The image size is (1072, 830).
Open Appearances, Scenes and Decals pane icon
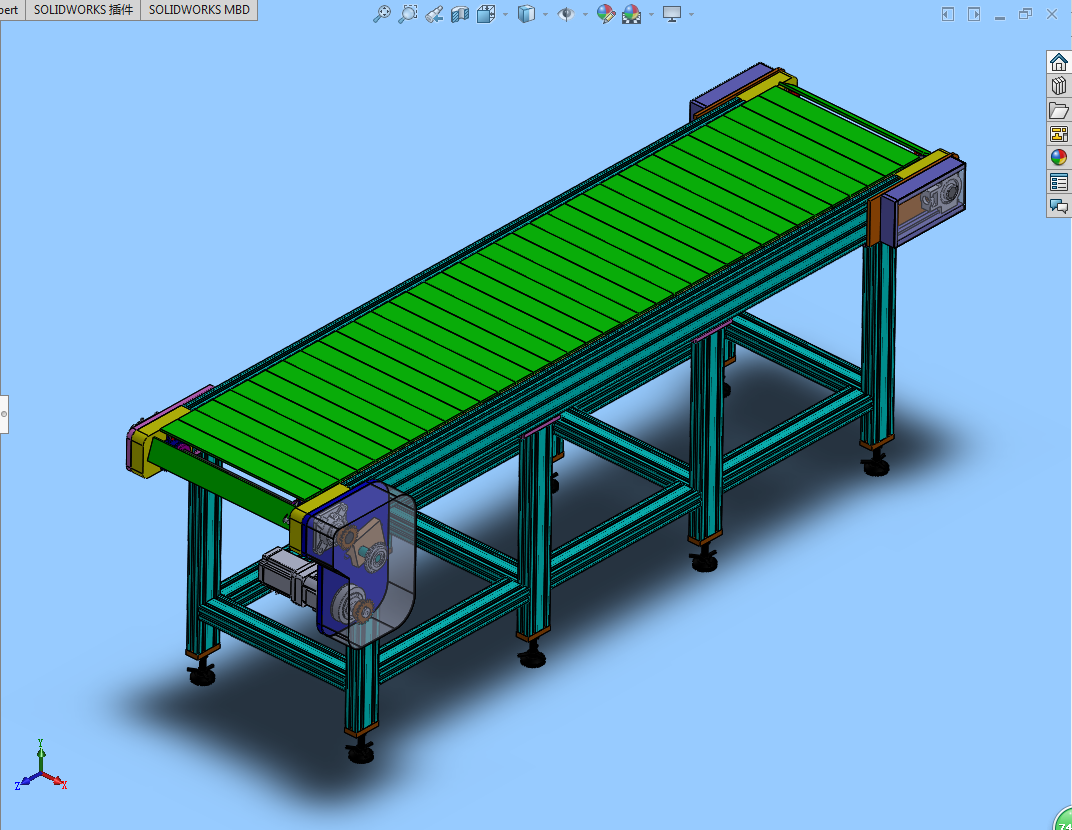tap(1058, 158)
